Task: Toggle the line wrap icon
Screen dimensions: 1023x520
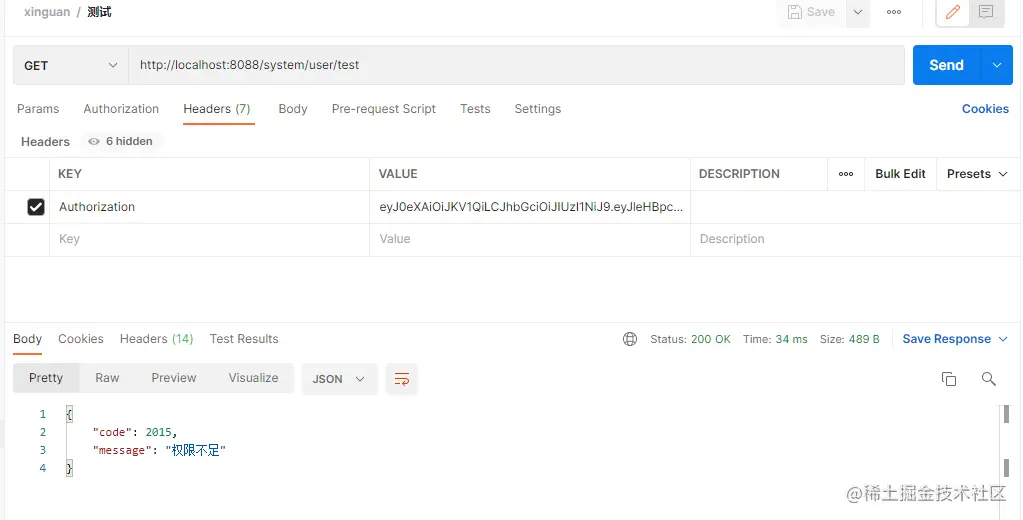Action: (x=402, y=379)
